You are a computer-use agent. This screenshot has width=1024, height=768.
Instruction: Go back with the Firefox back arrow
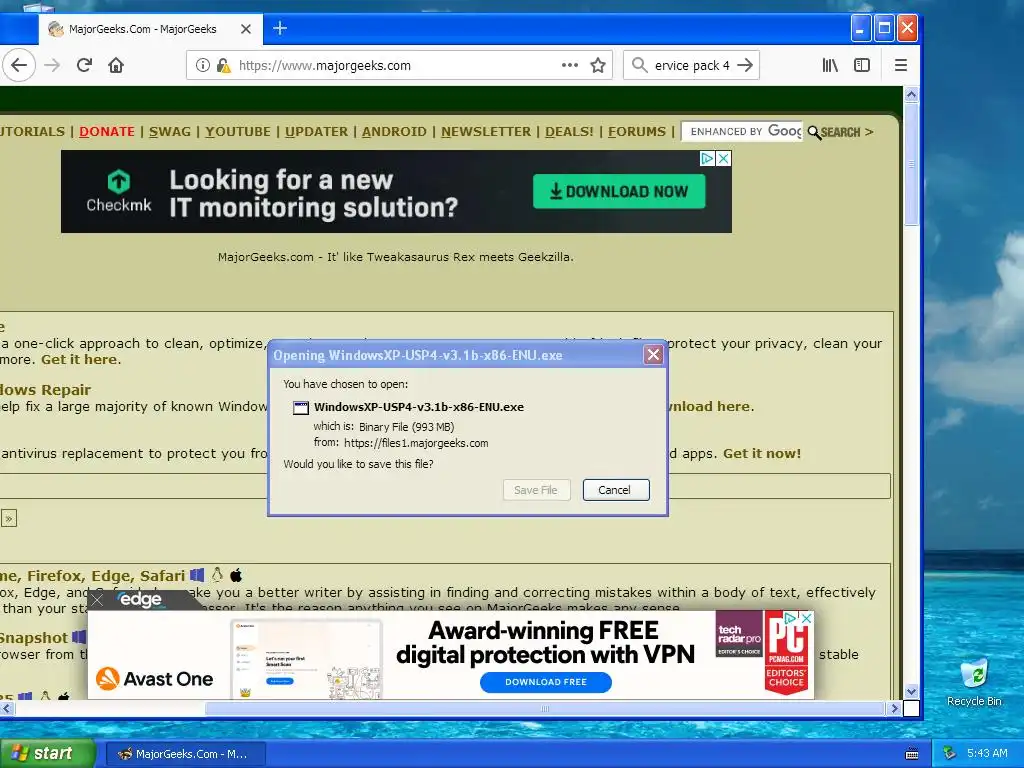(x=19, y=65)
